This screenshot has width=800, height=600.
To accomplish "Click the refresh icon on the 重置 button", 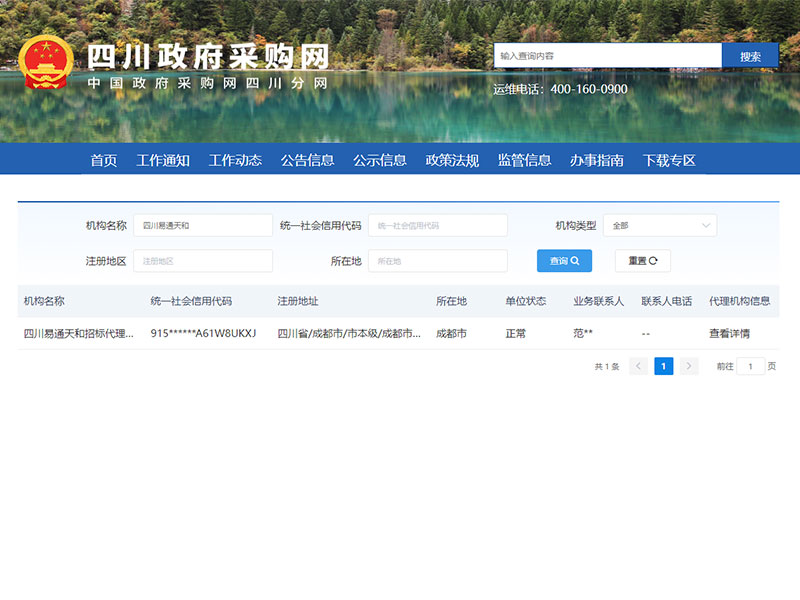I will click(x=655, y=260).
